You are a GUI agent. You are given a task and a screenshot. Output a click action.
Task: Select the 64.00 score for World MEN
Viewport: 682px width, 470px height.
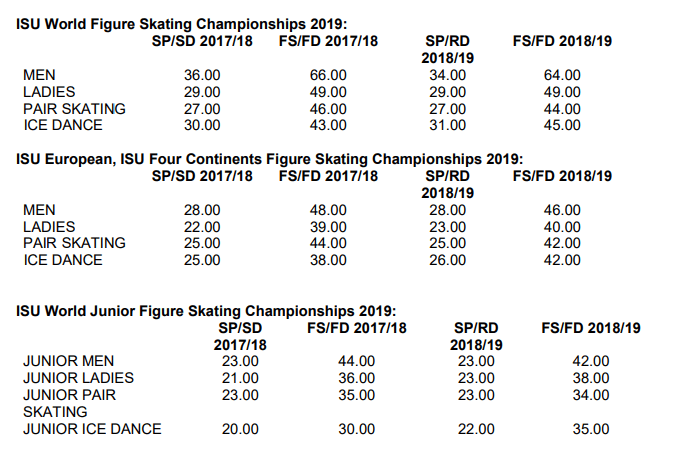(x=561, y=75)
